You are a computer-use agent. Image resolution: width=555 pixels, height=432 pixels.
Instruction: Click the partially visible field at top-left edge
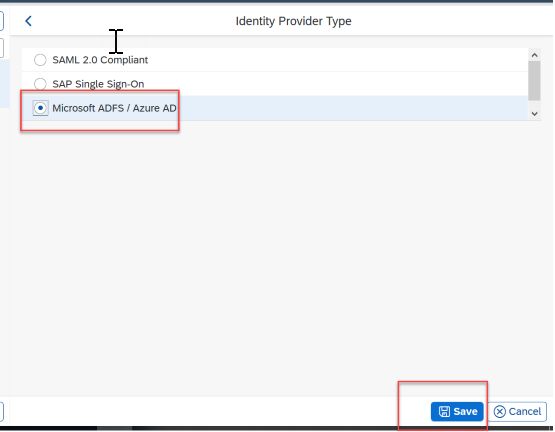tap(2, 21)
